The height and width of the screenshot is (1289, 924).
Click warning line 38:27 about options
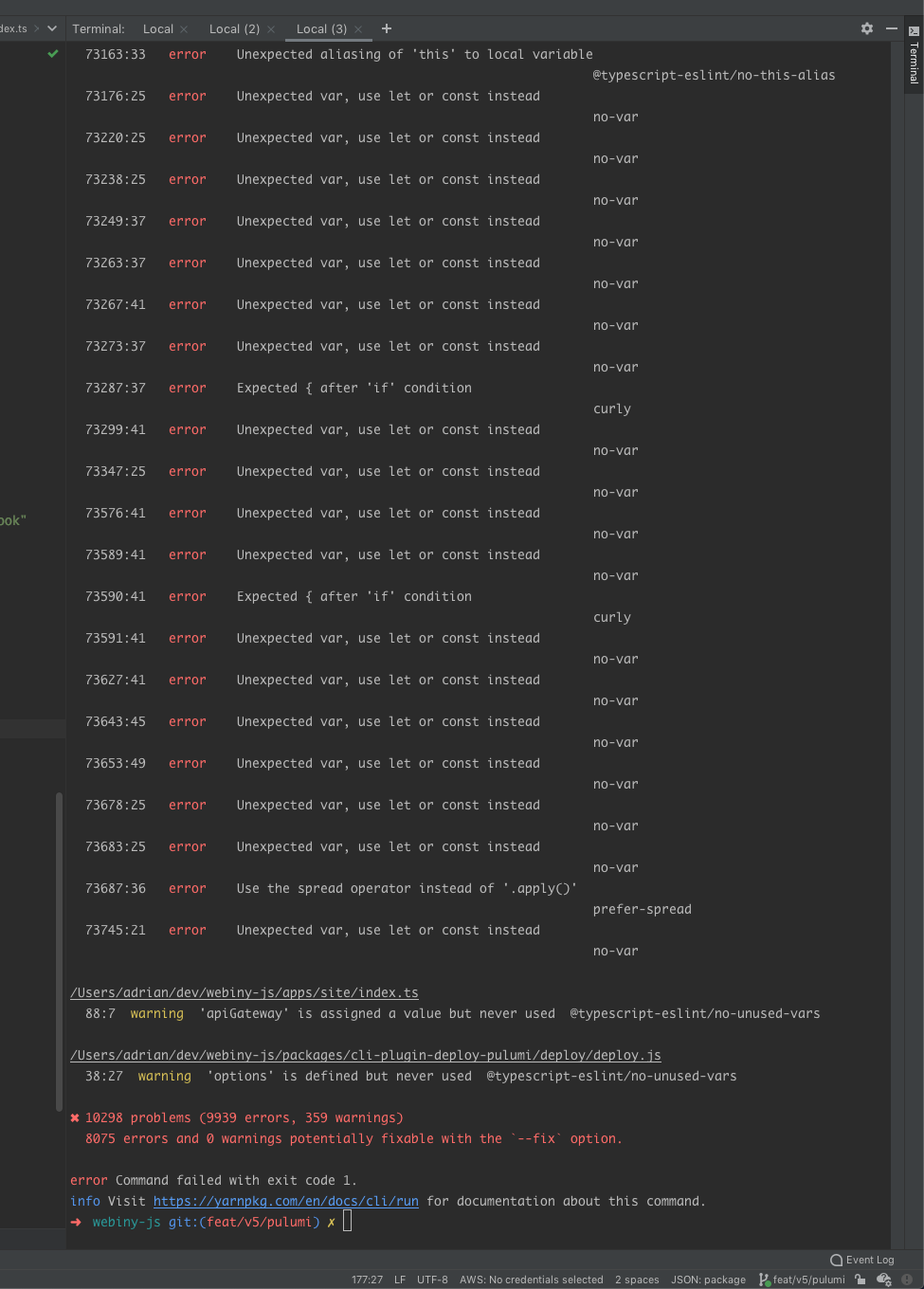point(411,1076)
